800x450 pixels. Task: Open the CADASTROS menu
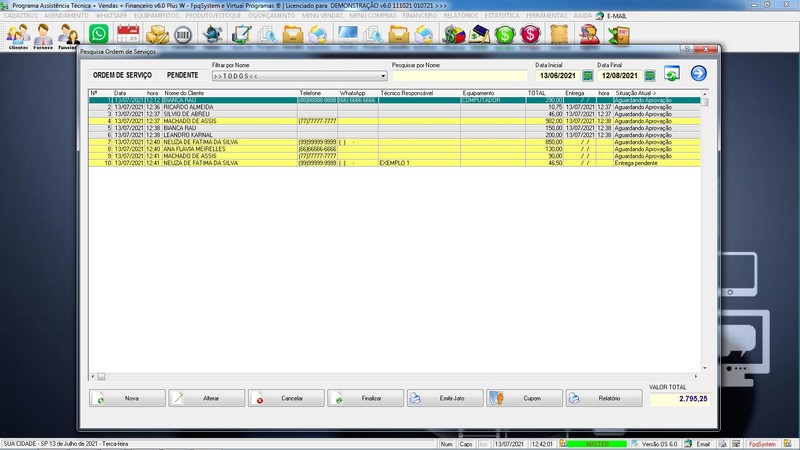click(21, 16)
